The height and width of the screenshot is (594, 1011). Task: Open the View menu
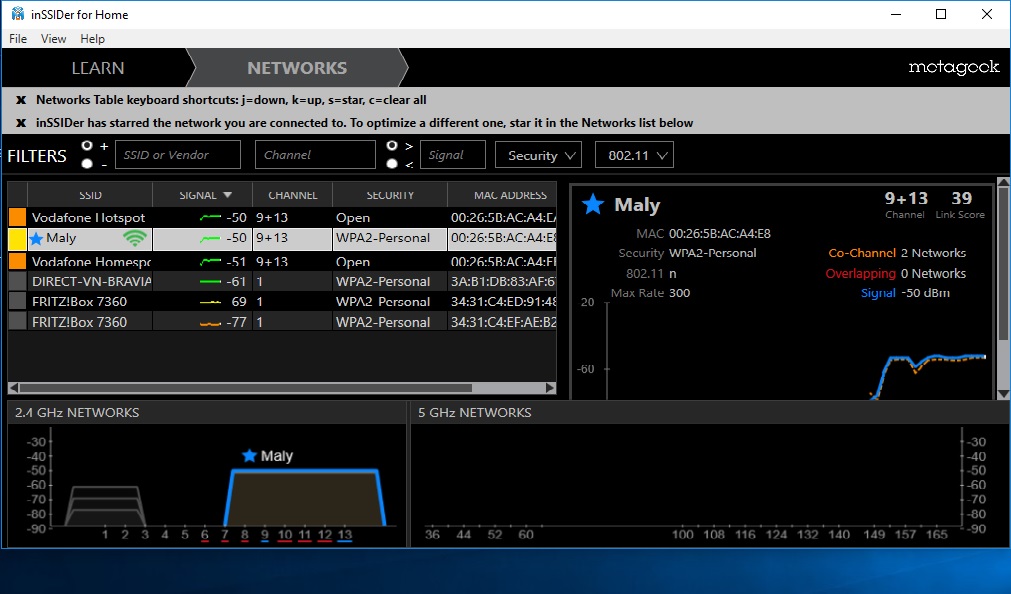coord(54,39)
